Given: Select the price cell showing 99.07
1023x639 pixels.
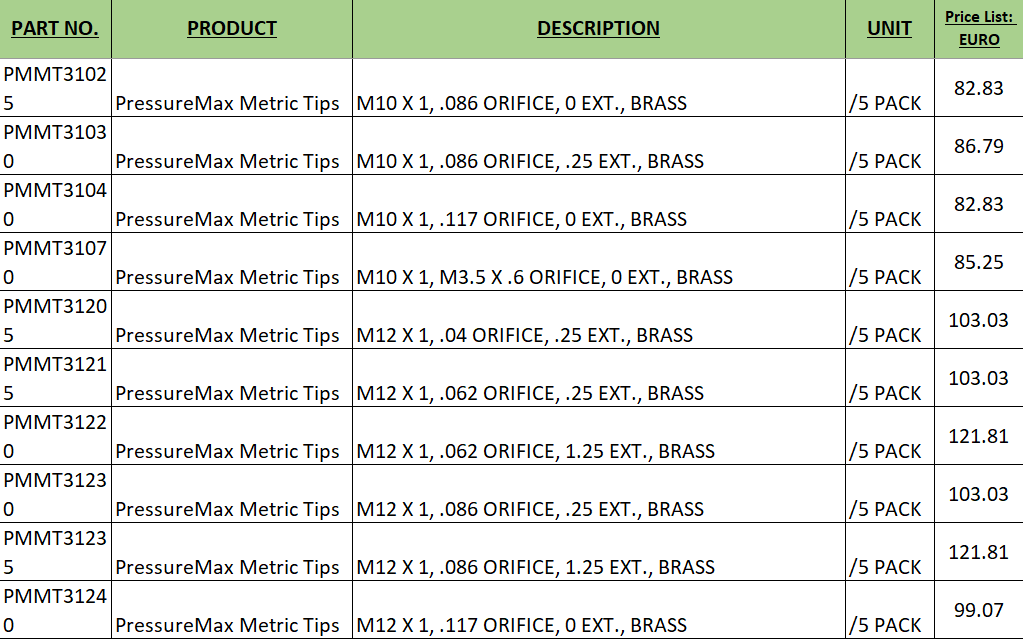Looking at the screenshot, I should tap(979, 610).
